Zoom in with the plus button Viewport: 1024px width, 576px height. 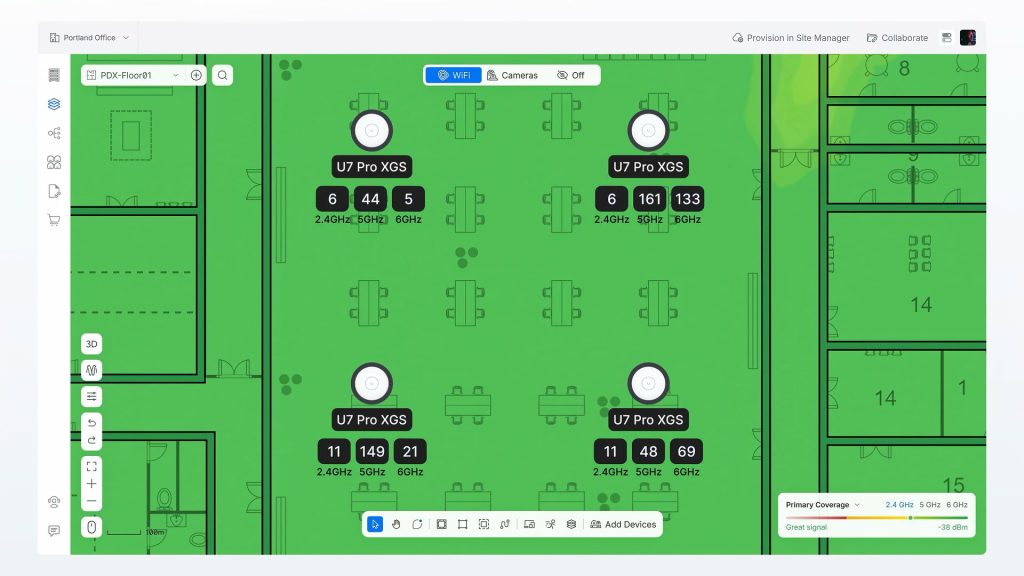pos(91,484)
